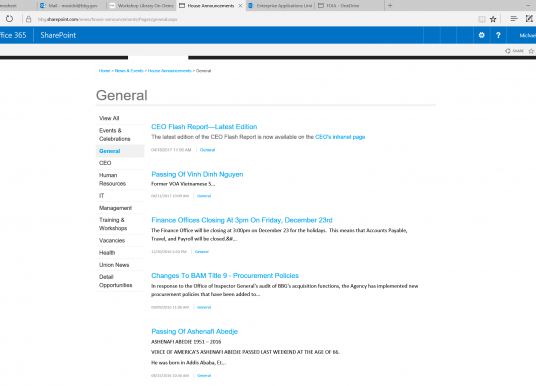Go to News & Events breadcrumb
536x386 pixels.
(x=129, y=71)
